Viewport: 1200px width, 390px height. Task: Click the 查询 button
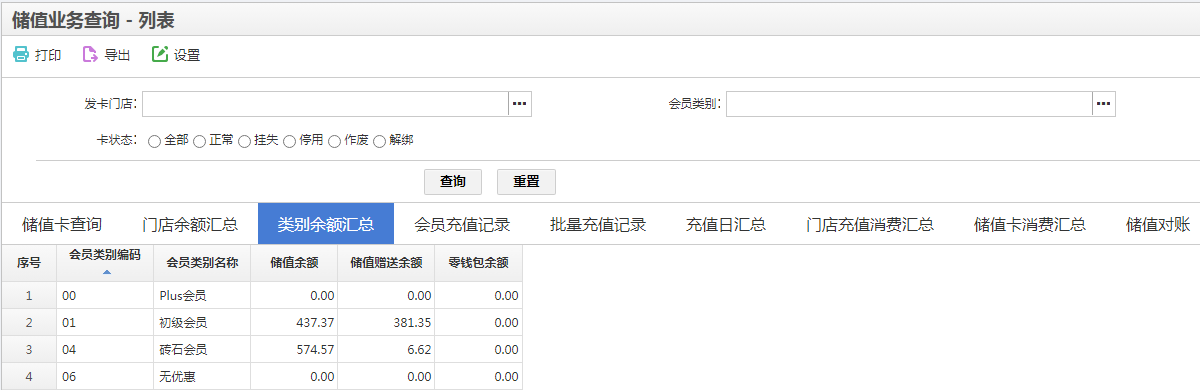coord(453,182)
